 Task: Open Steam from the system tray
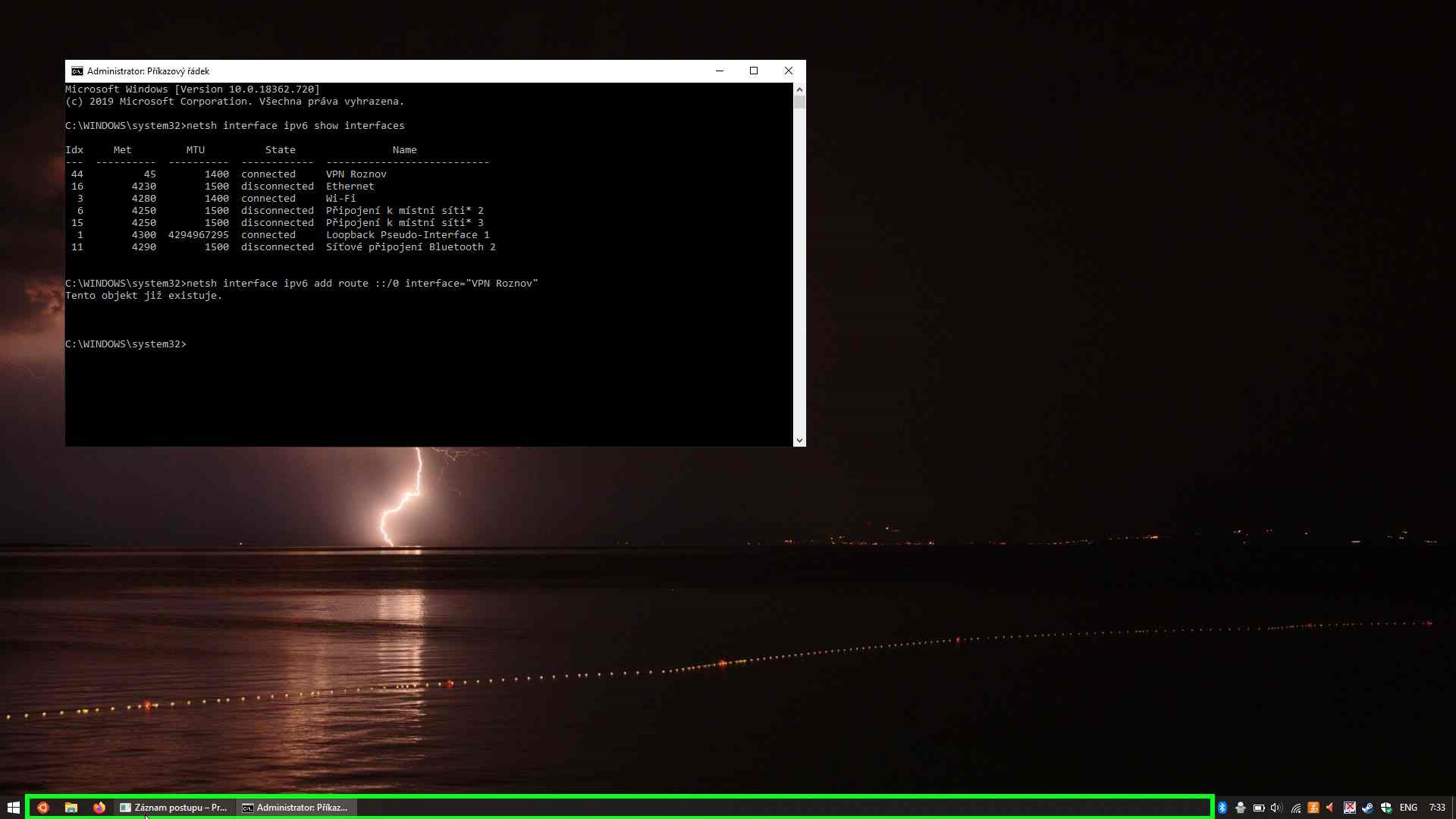[x=1368, y=808]
